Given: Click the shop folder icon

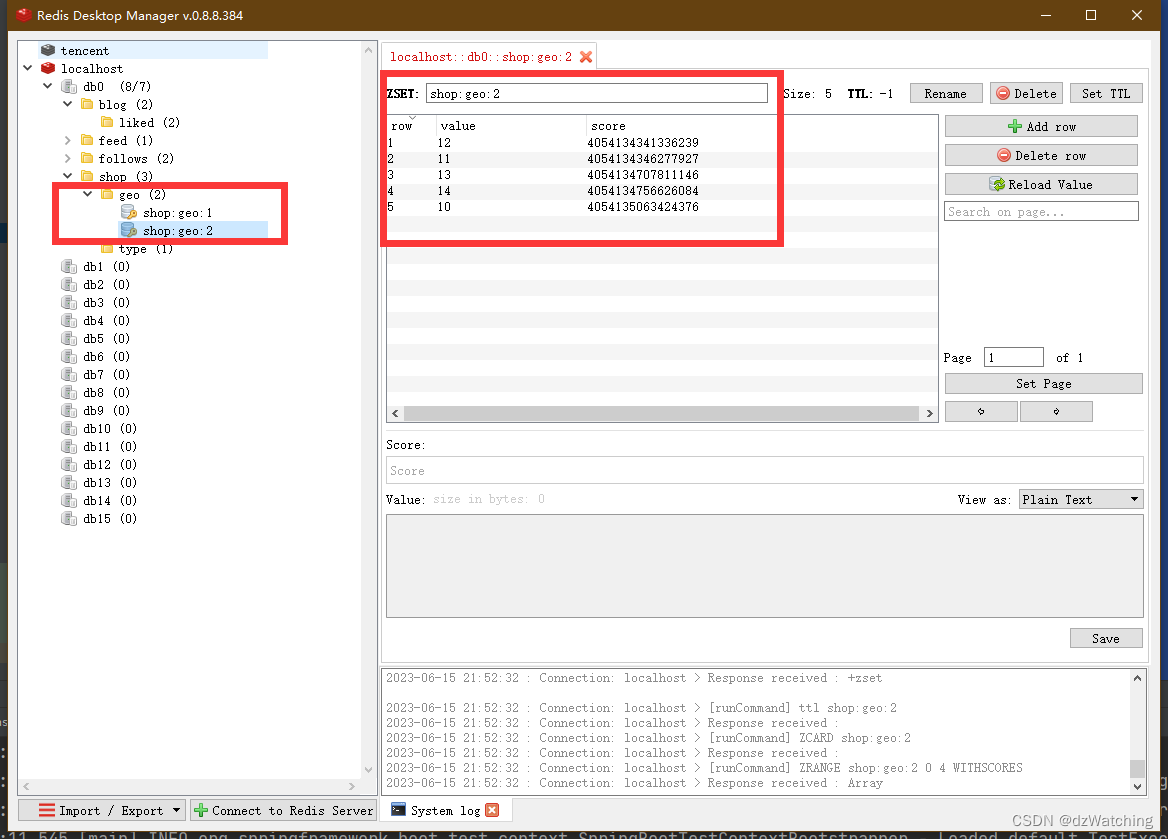Looking at the screenshot, I should point(87,176).
